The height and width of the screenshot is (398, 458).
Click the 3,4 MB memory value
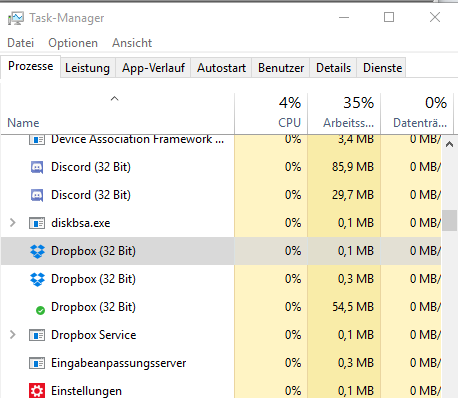click(x=356, y=139)
